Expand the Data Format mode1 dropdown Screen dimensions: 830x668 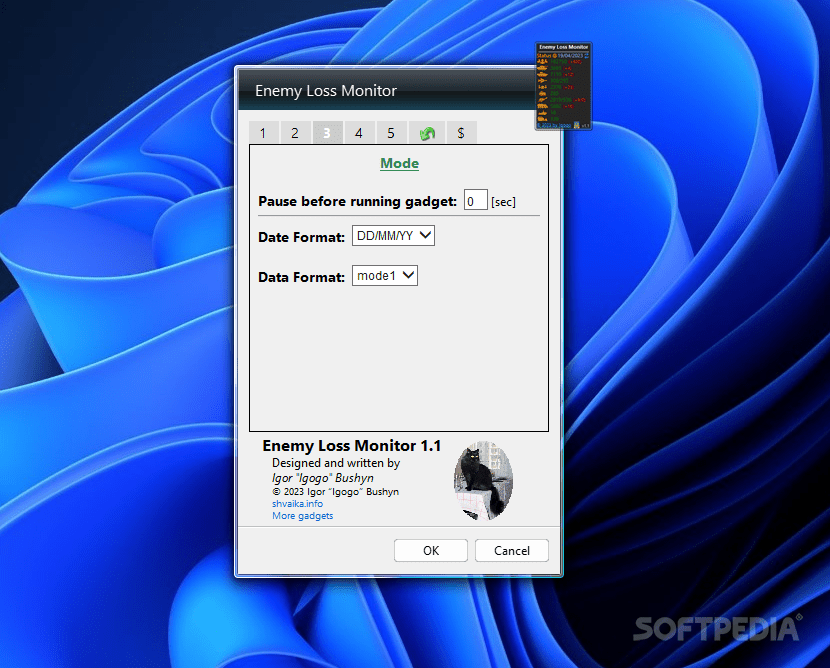point(385,276)
